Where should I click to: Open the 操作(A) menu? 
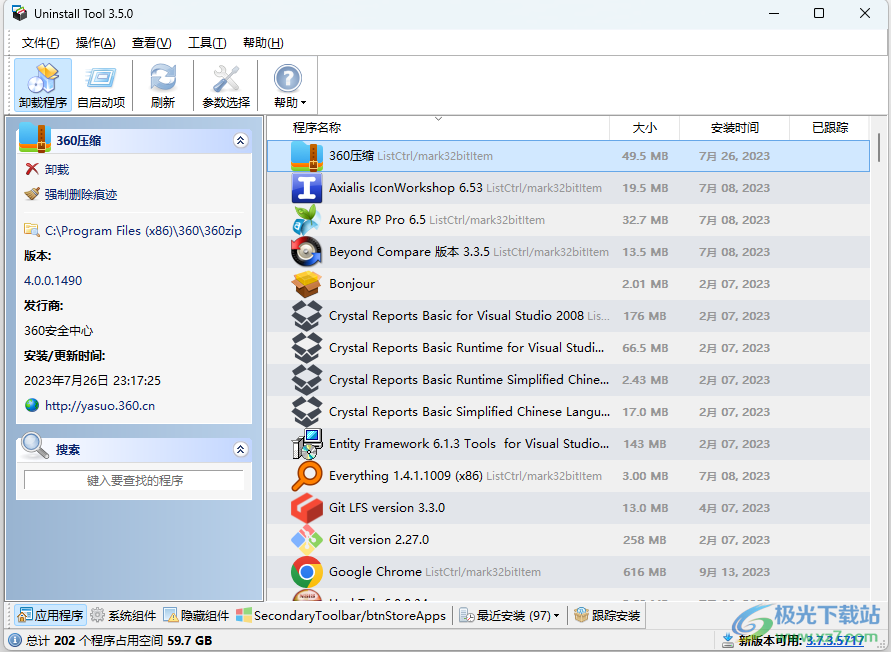click(95, 43)
